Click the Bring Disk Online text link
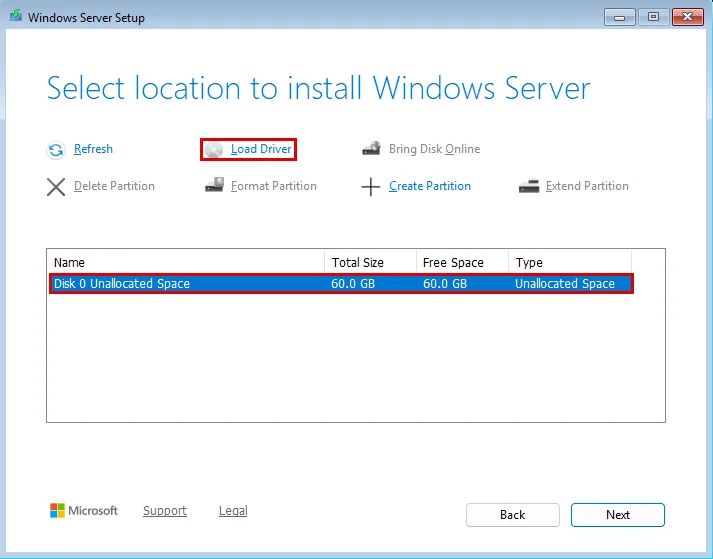Viewport: 713px width, 559px height. pos(434,149)
